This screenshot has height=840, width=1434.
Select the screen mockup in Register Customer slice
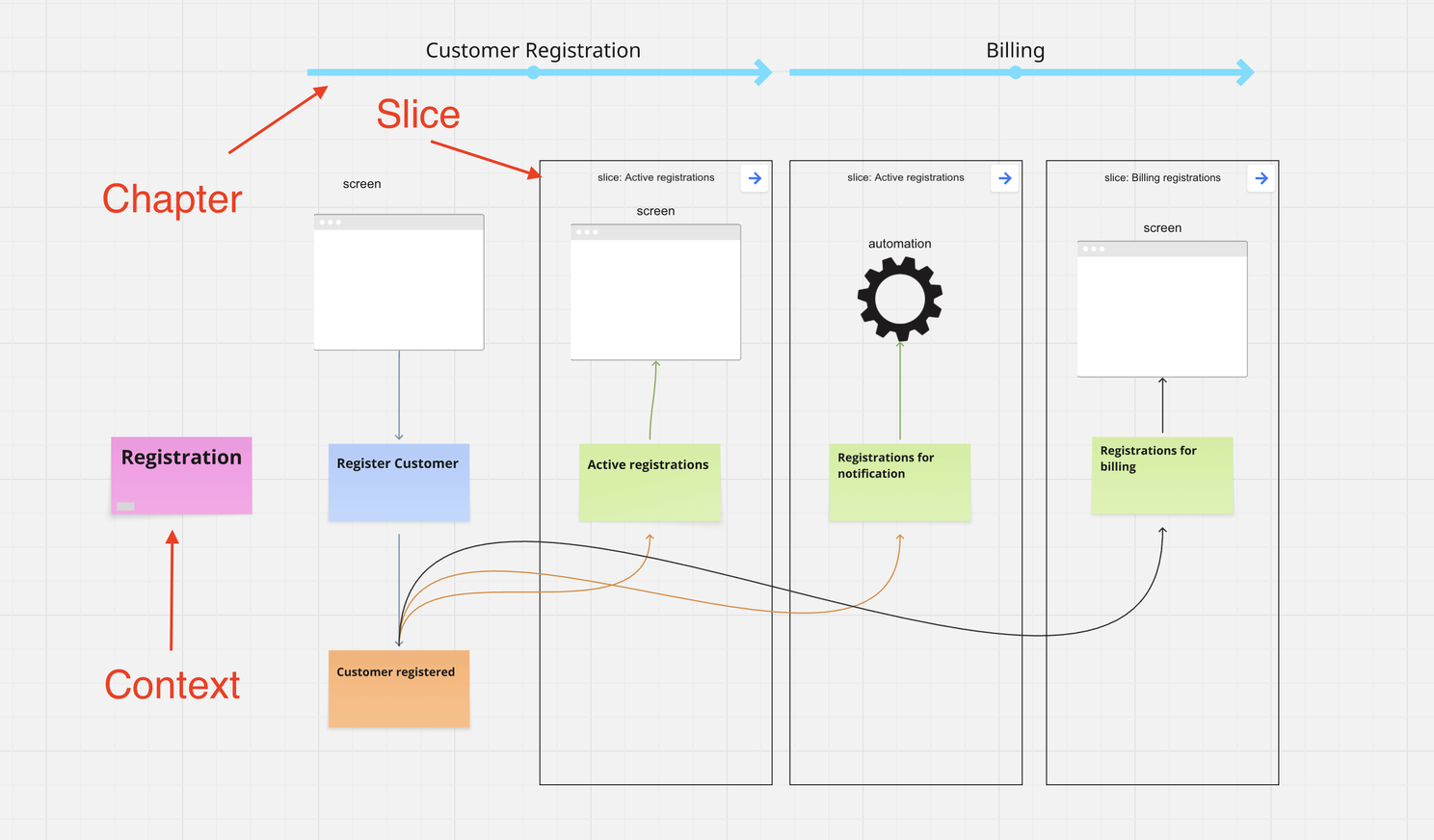pyautogui.click(x=398, y=280)
